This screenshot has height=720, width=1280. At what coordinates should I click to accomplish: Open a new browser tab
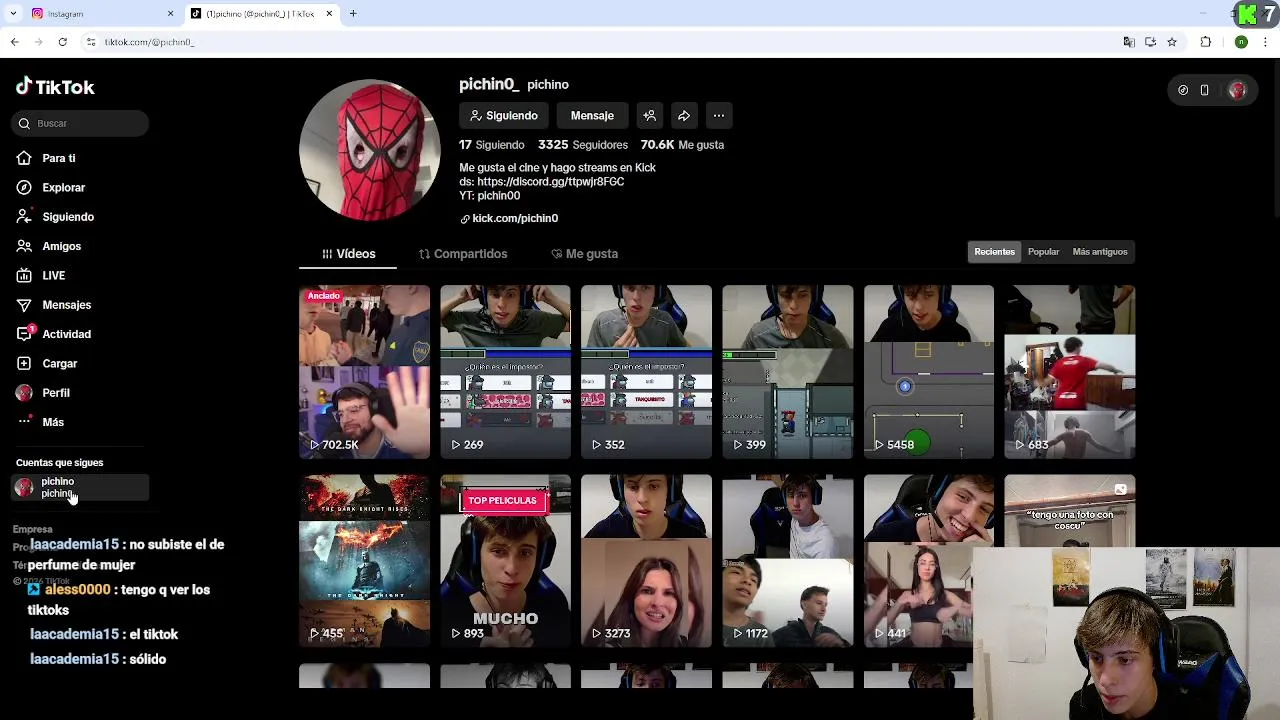click(x=353, y=14)
